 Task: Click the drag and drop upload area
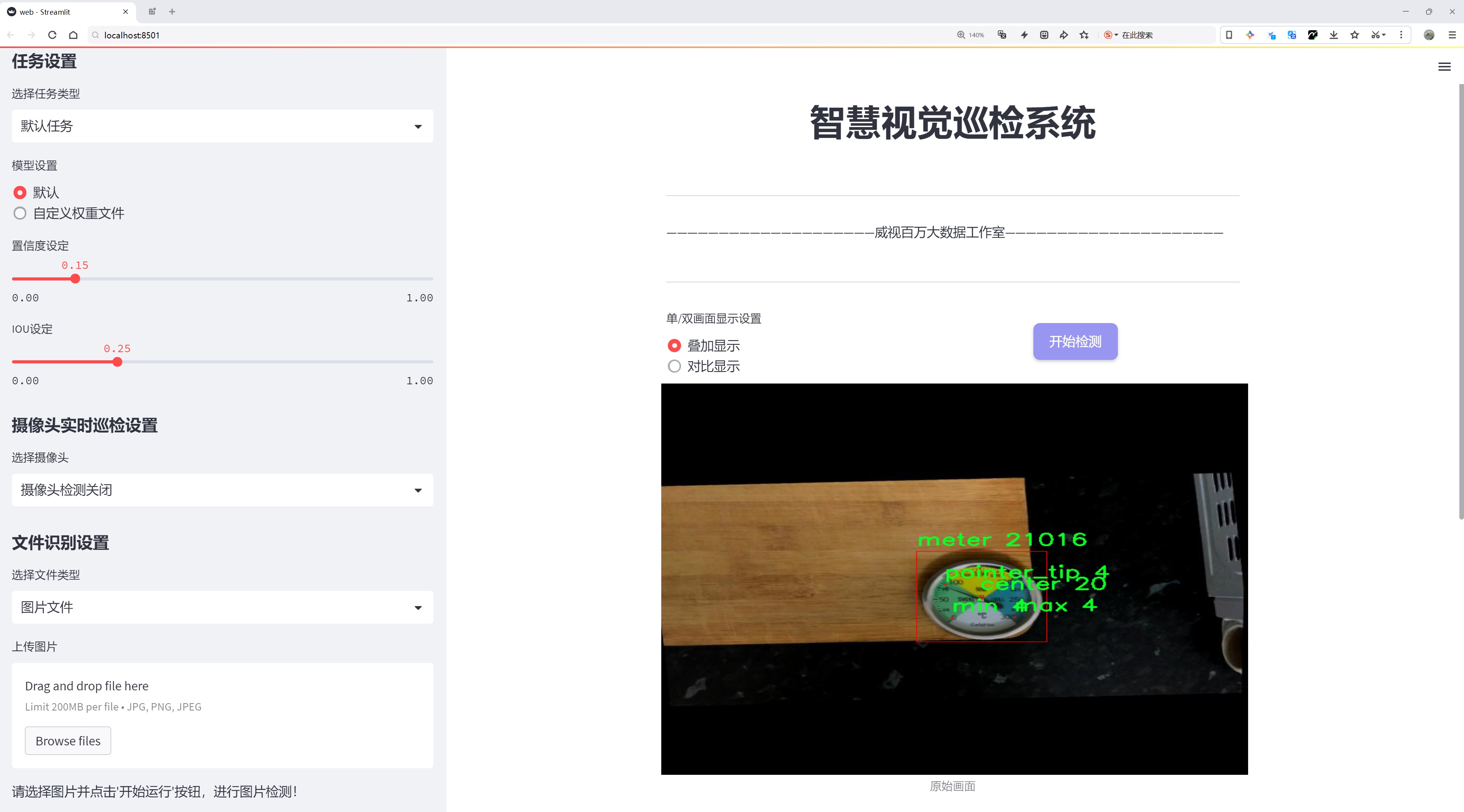pyautogui.click(x=222, y=716)
